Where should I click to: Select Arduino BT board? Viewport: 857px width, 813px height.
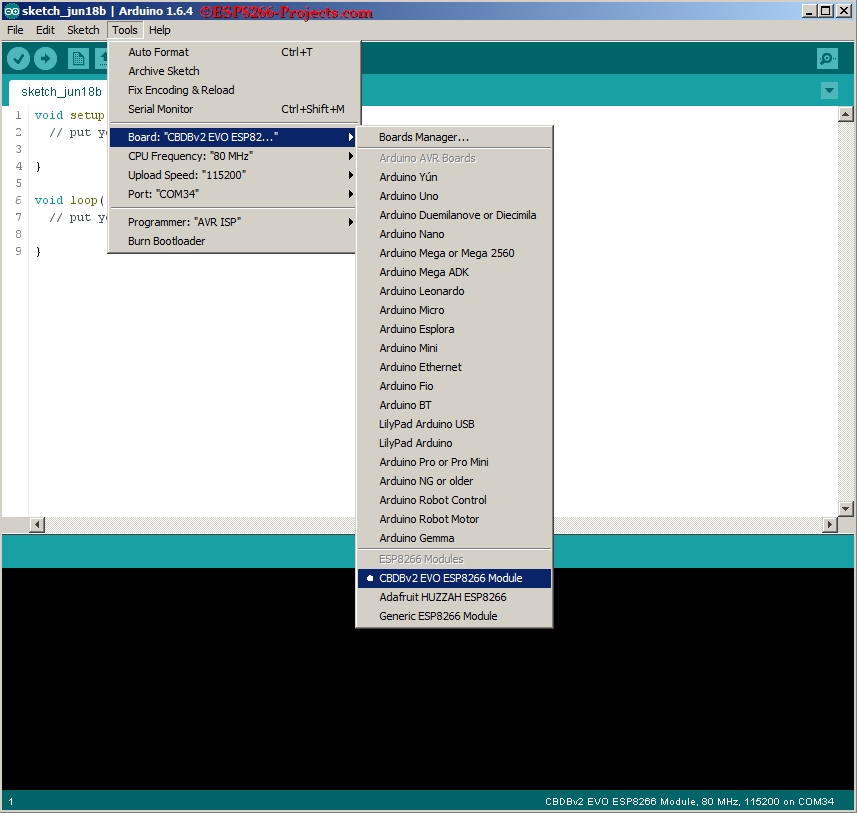pyautogui.click(x=454, y=405)
